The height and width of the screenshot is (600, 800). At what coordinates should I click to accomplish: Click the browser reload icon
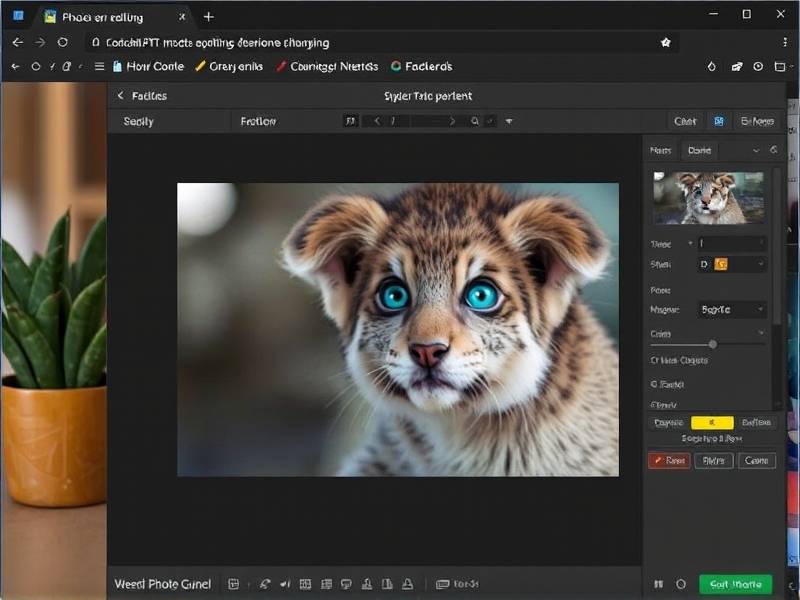click(63, 43)
